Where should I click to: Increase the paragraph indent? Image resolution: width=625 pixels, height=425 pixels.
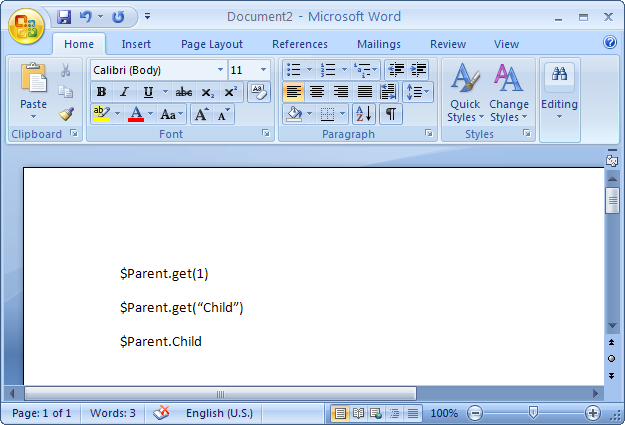418,70
